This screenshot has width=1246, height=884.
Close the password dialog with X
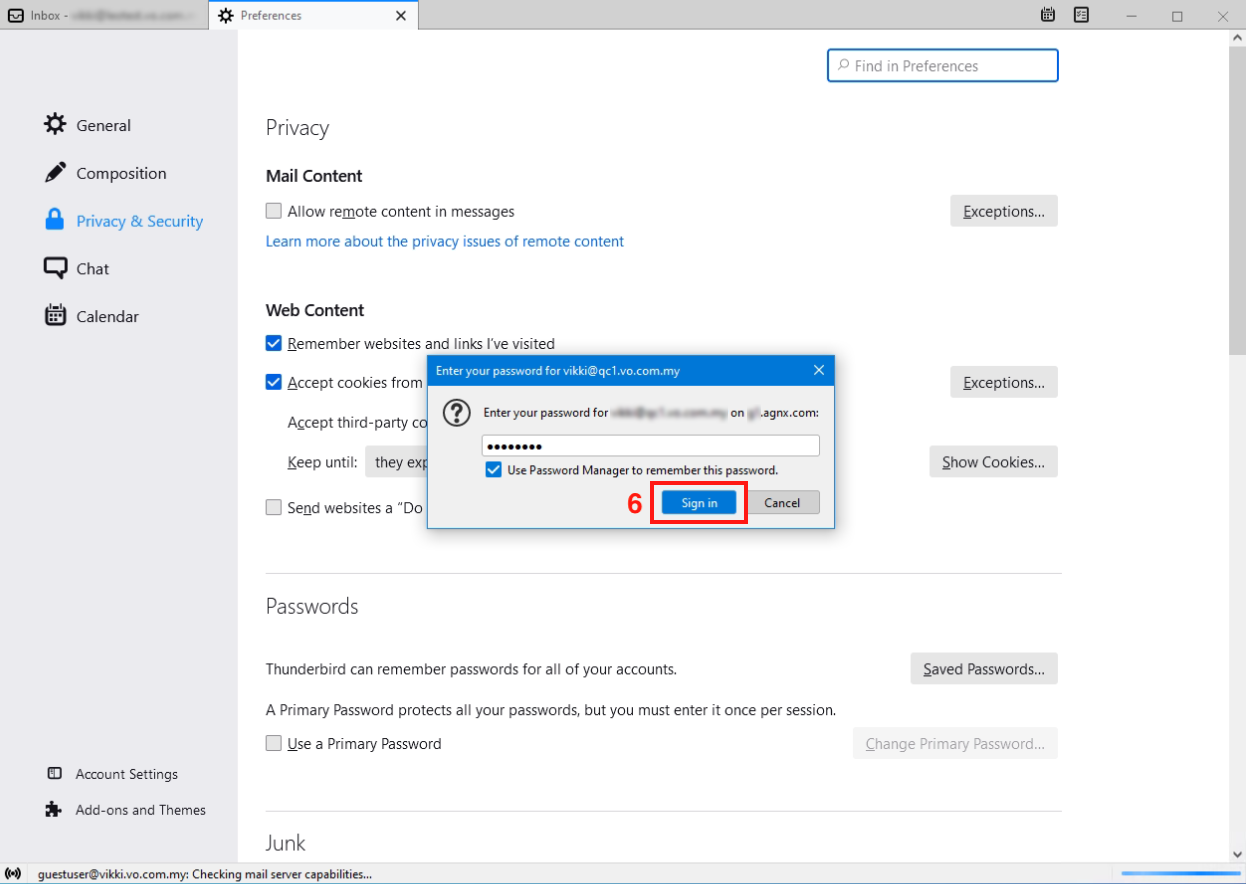[x=818, y=370]
